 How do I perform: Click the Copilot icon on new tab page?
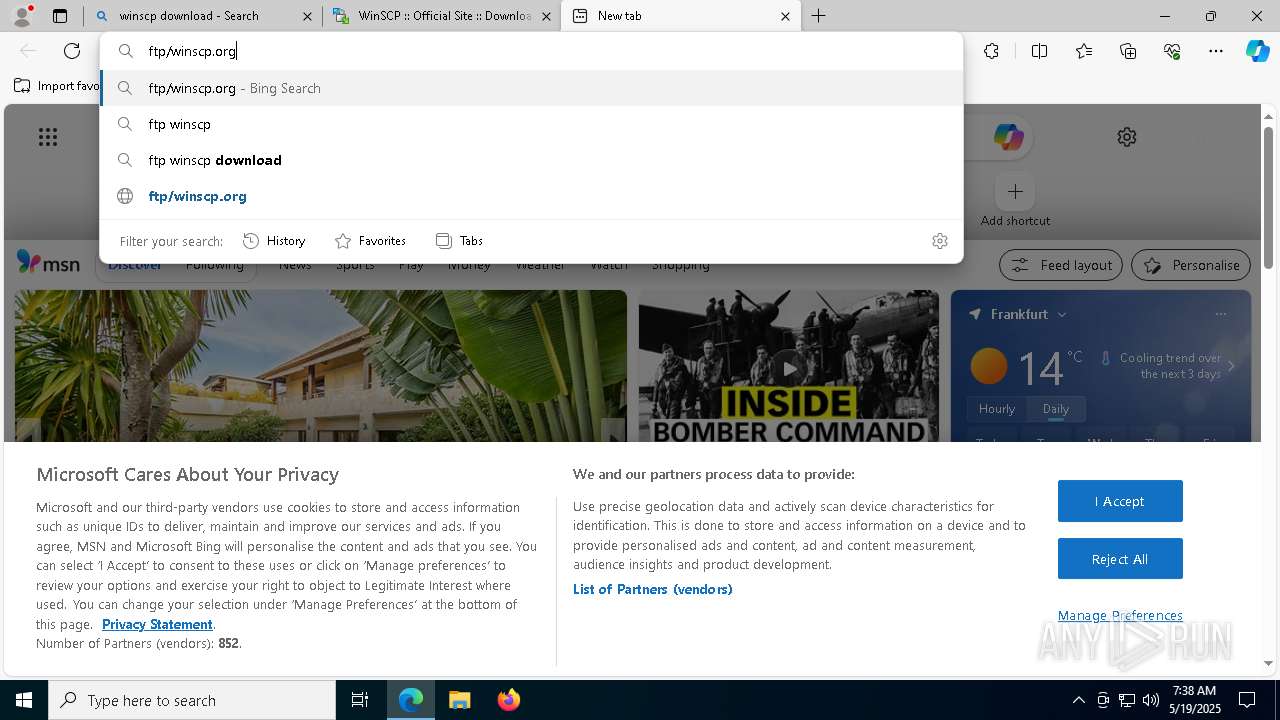1008,137
